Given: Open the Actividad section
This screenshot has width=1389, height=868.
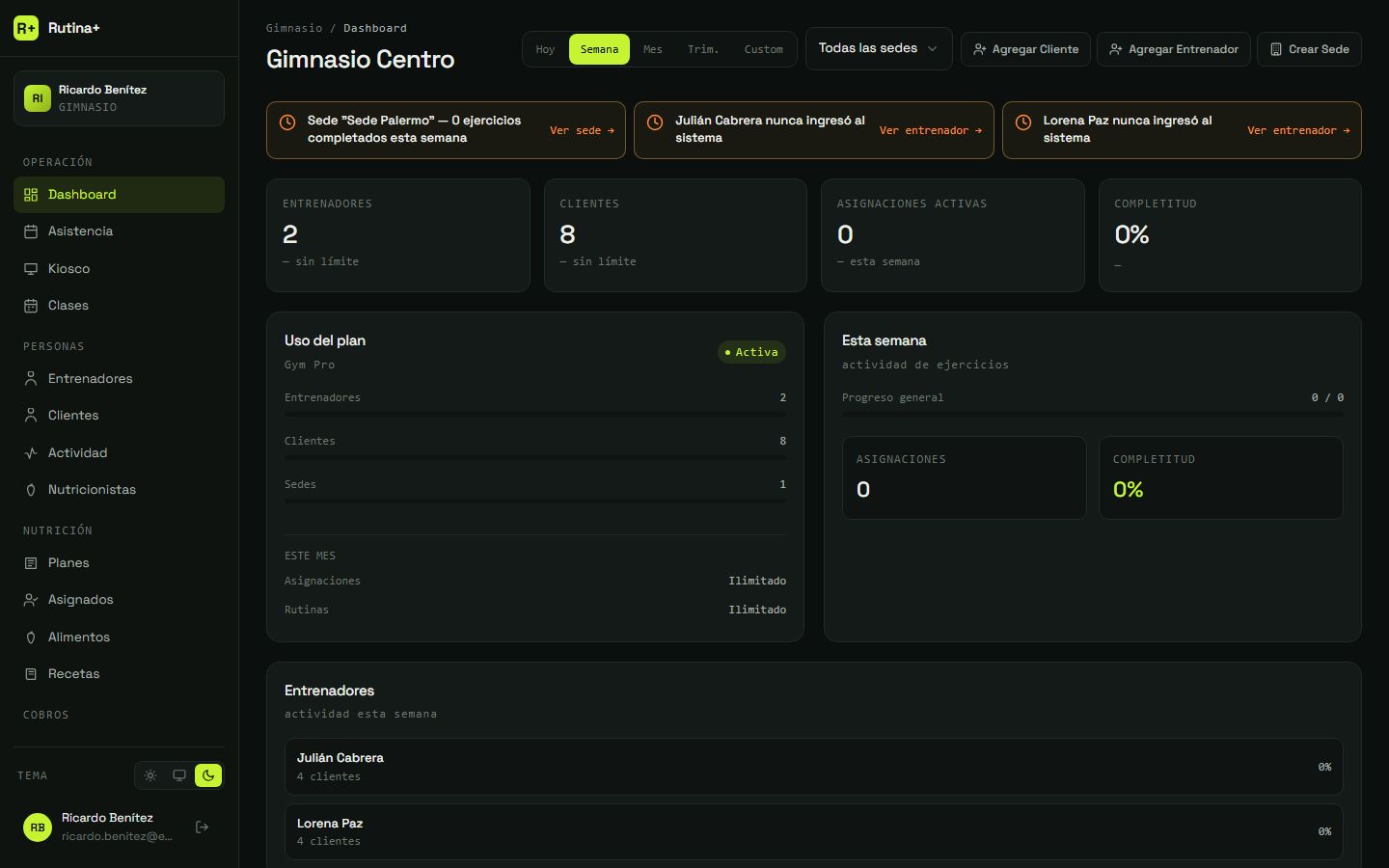Looking at the screenshot, I should [x=119, y=453].
